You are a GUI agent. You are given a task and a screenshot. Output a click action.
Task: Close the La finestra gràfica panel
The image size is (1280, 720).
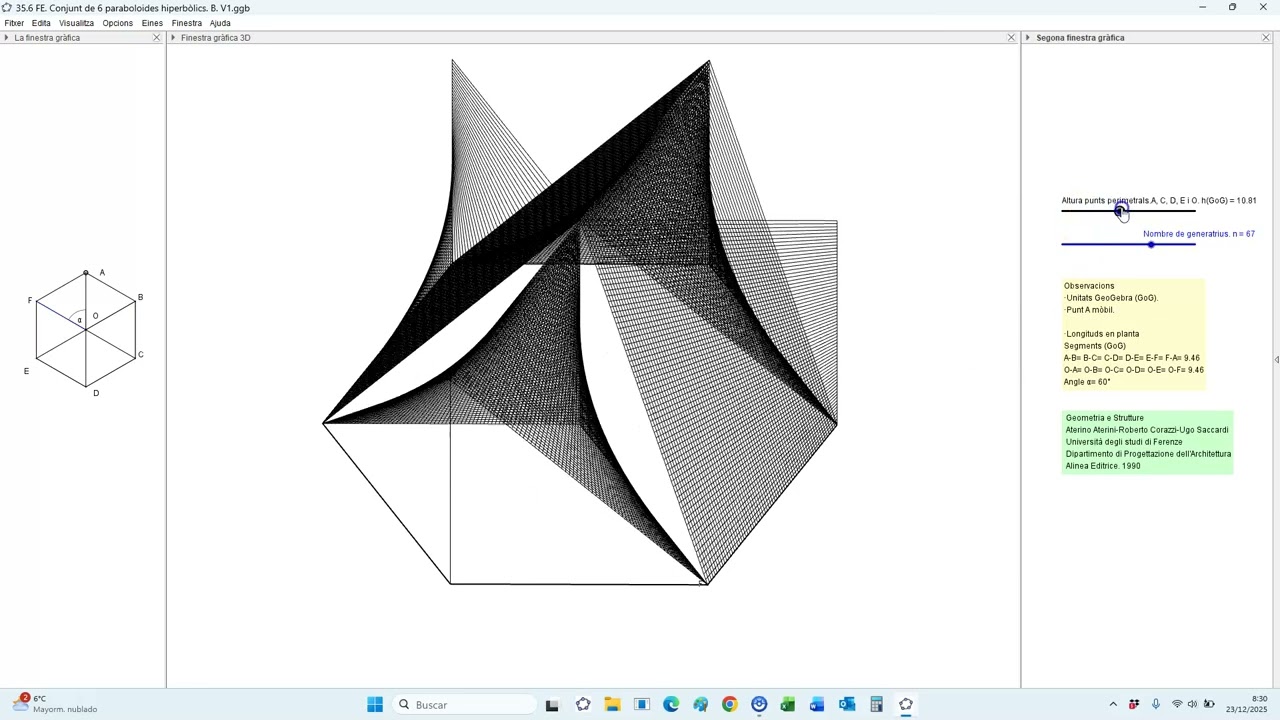point(156,38)
